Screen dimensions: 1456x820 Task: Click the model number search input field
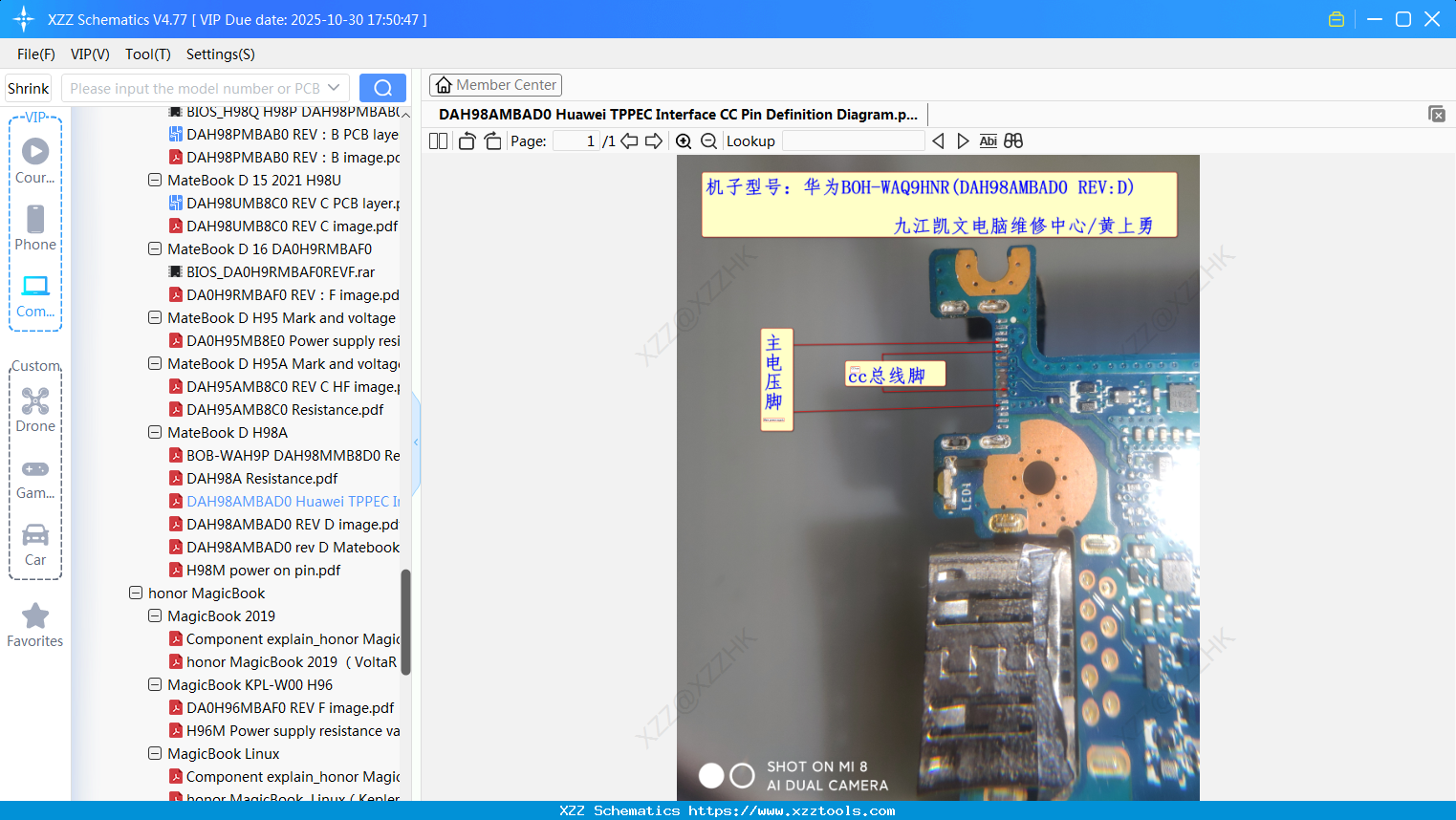click(x=195, y=88)
